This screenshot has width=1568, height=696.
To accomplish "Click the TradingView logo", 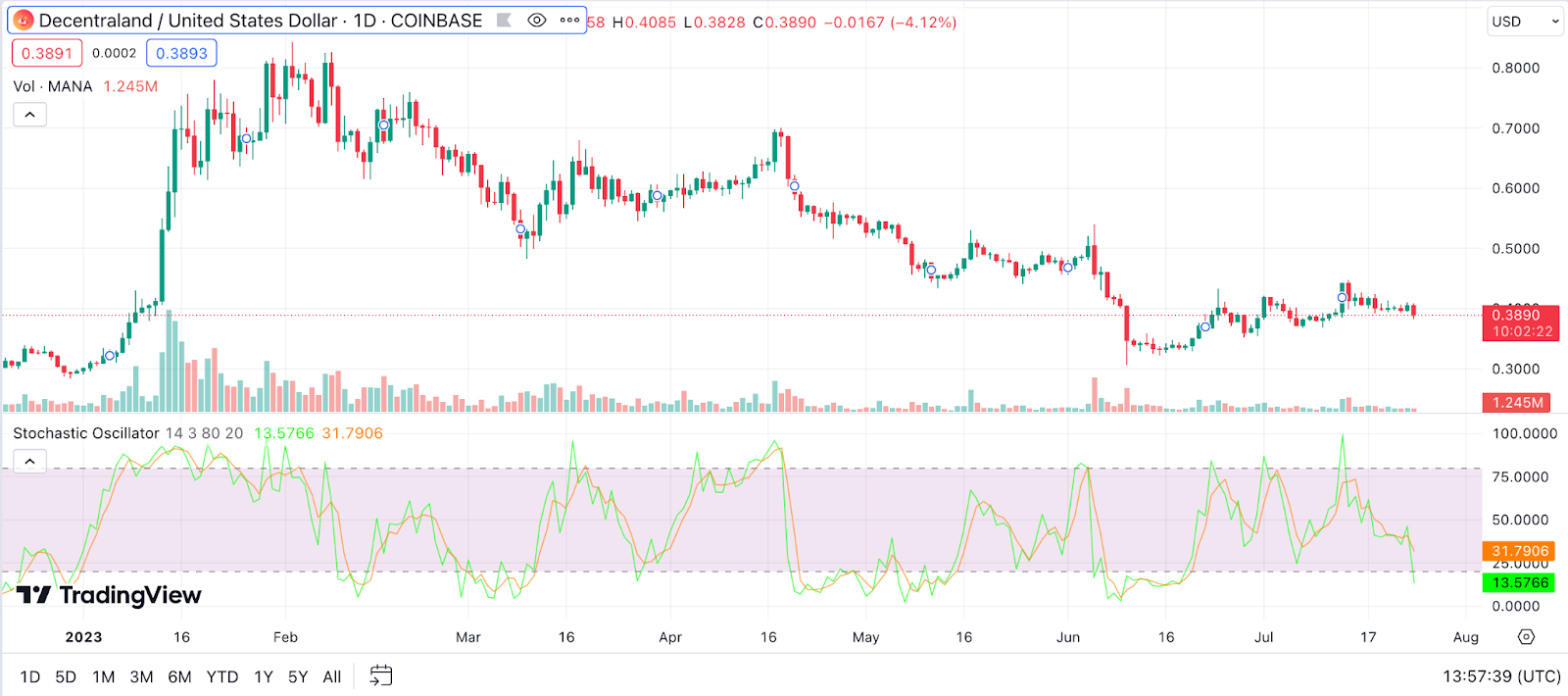I will [x=109, y=595].
